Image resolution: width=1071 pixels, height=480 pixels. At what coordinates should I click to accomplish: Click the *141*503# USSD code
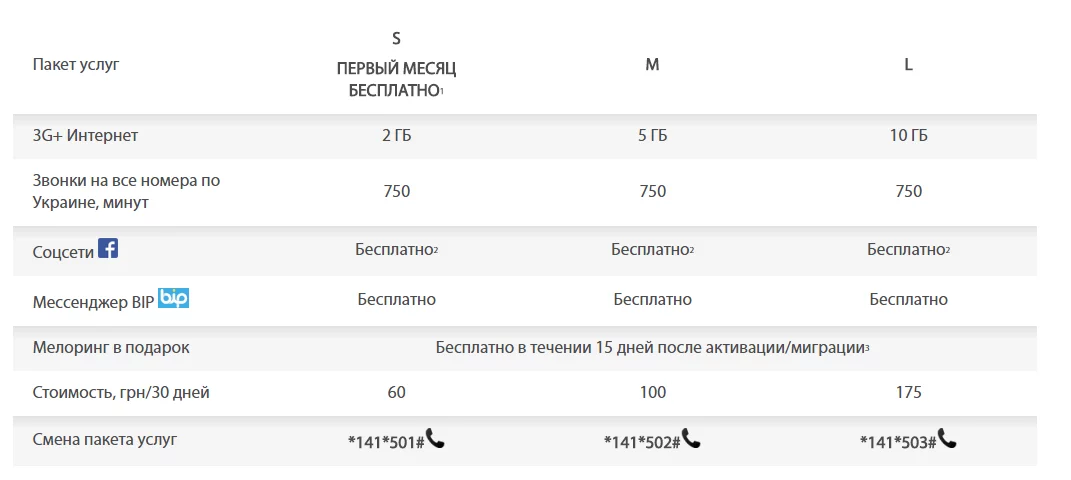pos(898,441)
